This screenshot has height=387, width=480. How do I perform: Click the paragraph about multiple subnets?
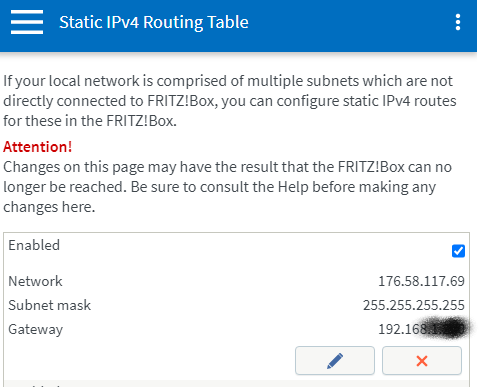pyautogui.click(x=230, y=101)
